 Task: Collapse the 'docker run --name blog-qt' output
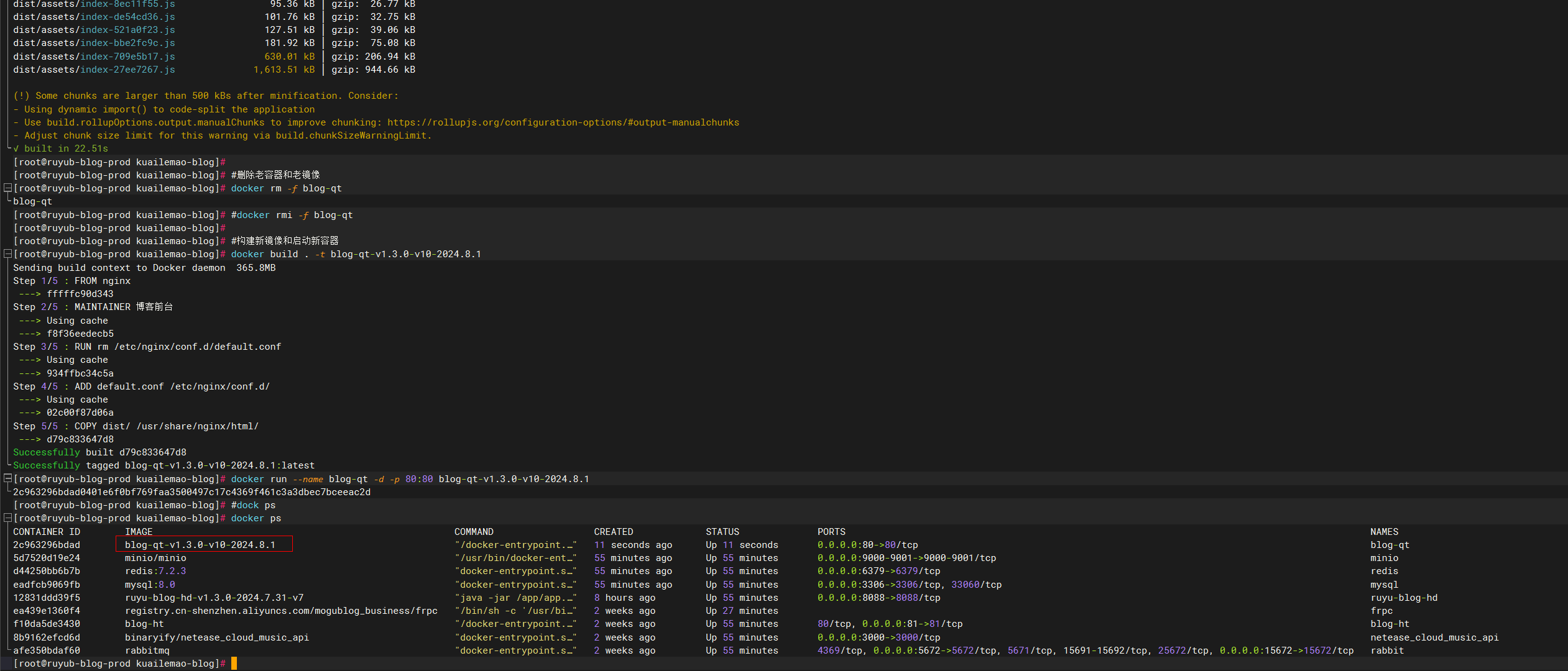(7, 478)
